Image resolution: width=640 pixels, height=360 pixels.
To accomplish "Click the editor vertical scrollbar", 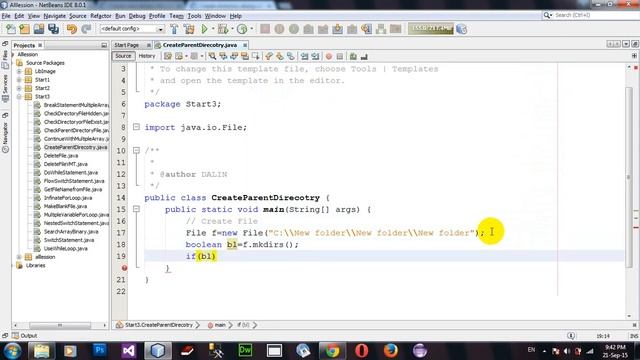I will (629, 178).
